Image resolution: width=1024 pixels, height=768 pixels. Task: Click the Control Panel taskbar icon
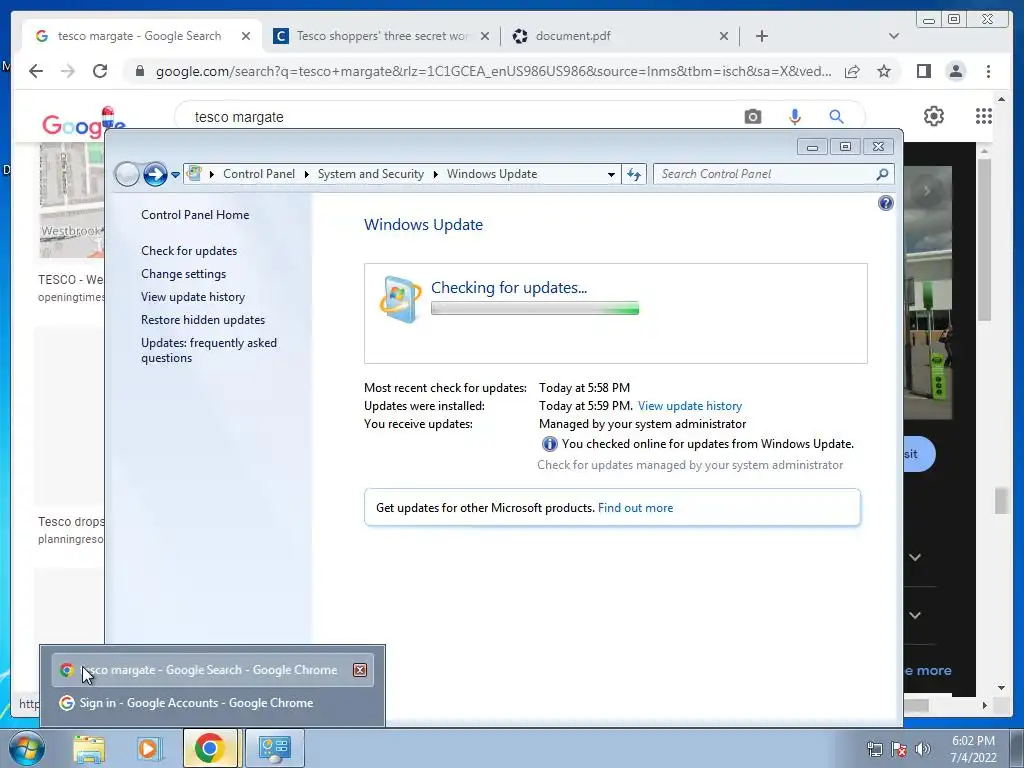pyautogui.click(x=274, y=748)
